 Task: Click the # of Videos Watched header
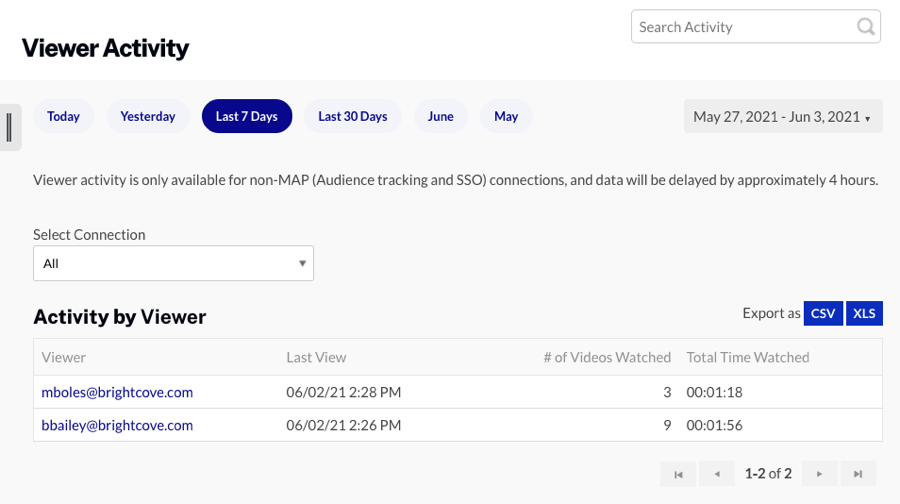tap(607, 358)
